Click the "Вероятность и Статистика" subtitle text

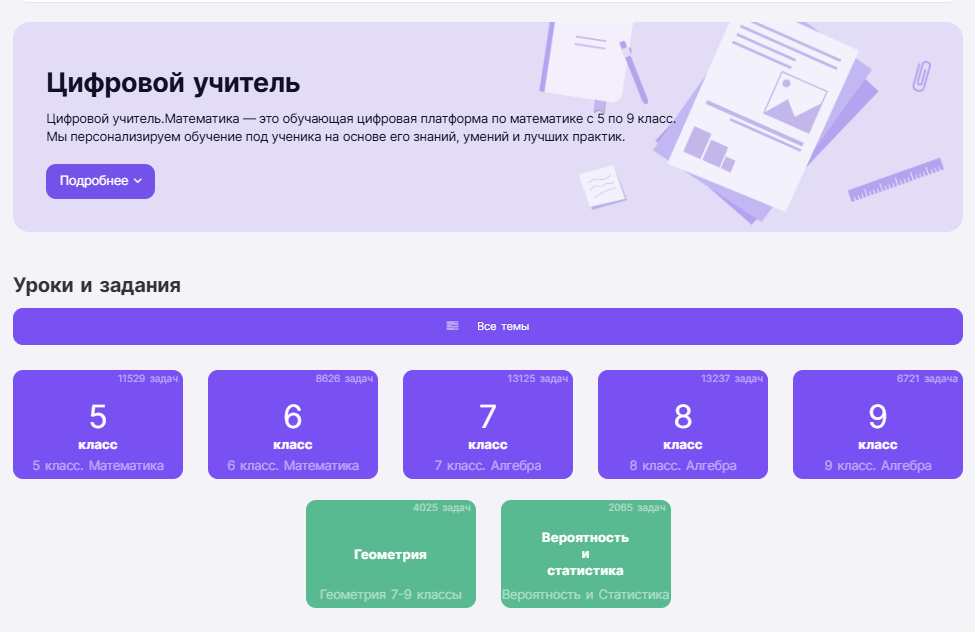586,595
